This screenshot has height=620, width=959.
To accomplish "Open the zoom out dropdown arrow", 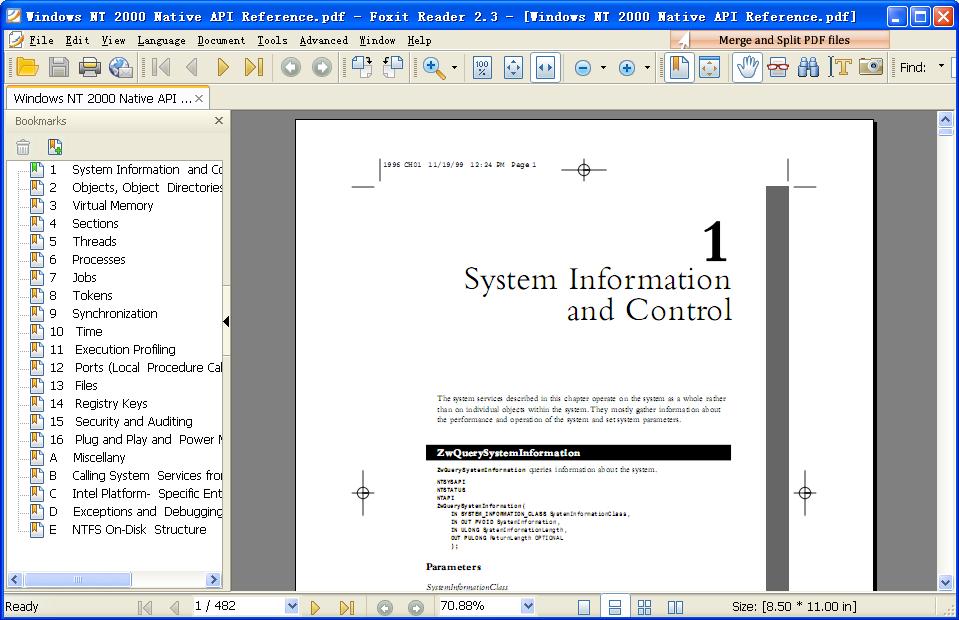I will tap(603, 67).
